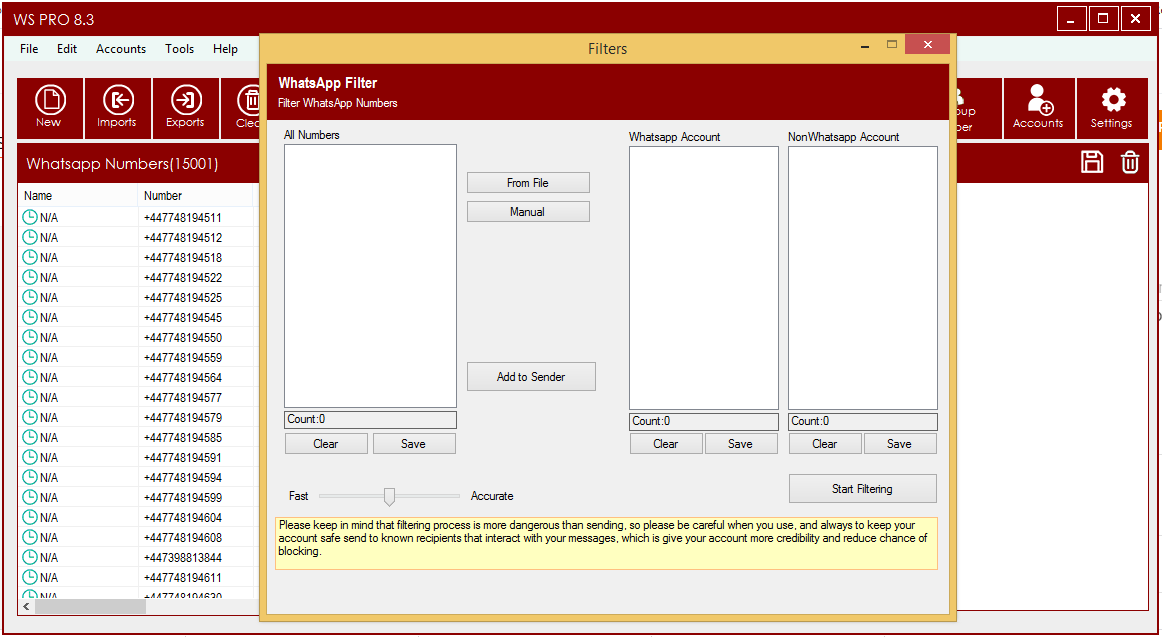
Task: Save the Whatsapp Account list
Action: tap(740, 444)
